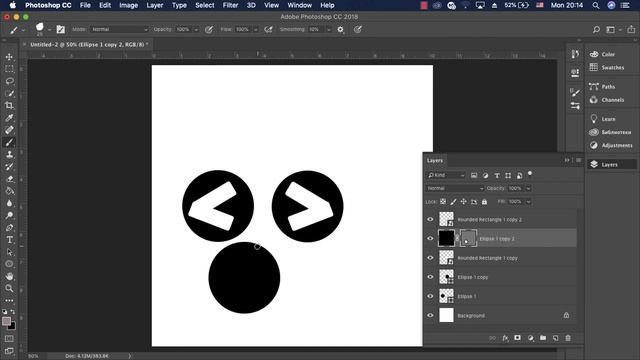Image resolution: width=640 pixels, height=360 pixels.
Task: Select the Paint Bucket tool
Action: 9,191
